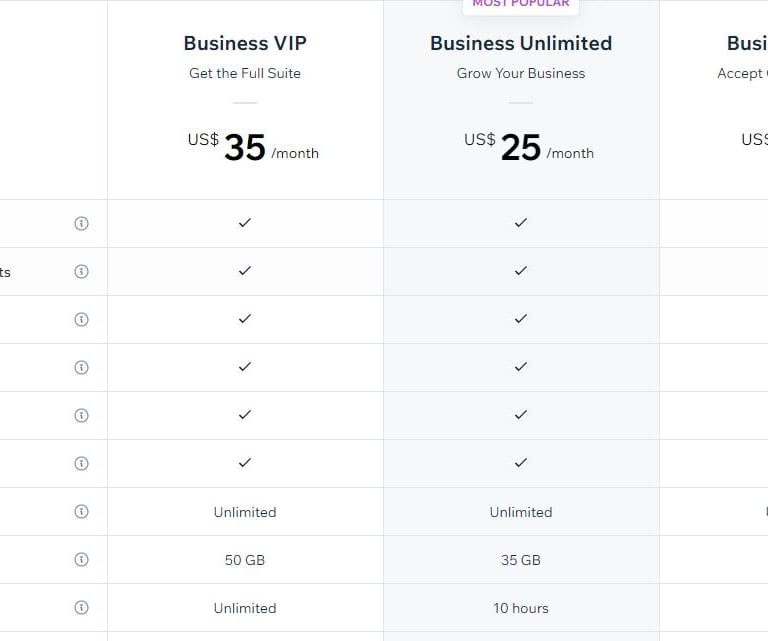This screenshot has width=768, height=641.
Task: Click the "Get the Full Suite" subtitle
Action: (245, 73)
